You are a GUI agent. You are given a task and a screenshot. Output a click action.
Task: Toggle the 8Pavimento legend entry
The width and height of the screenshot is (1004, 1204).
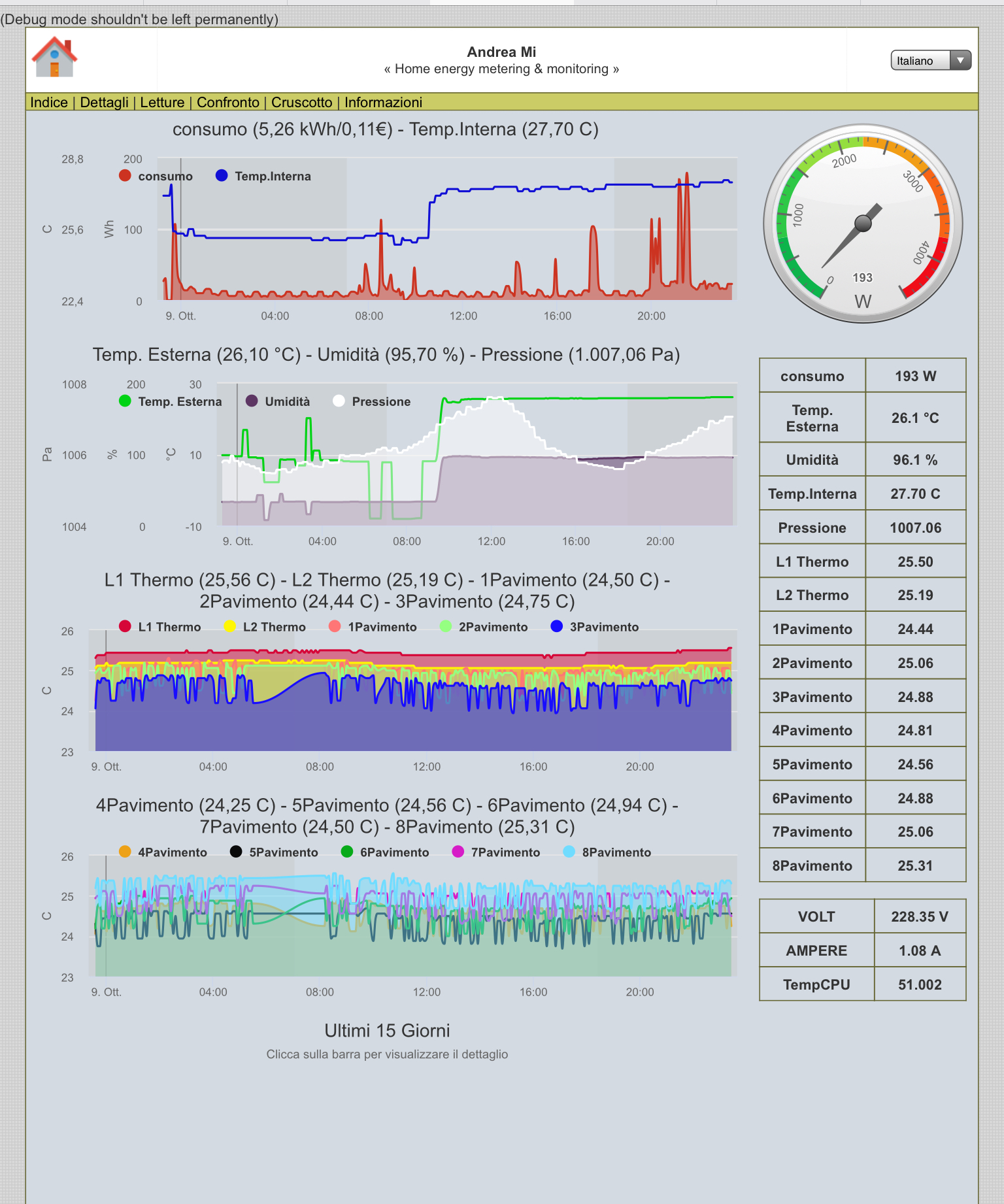(607, 852)
